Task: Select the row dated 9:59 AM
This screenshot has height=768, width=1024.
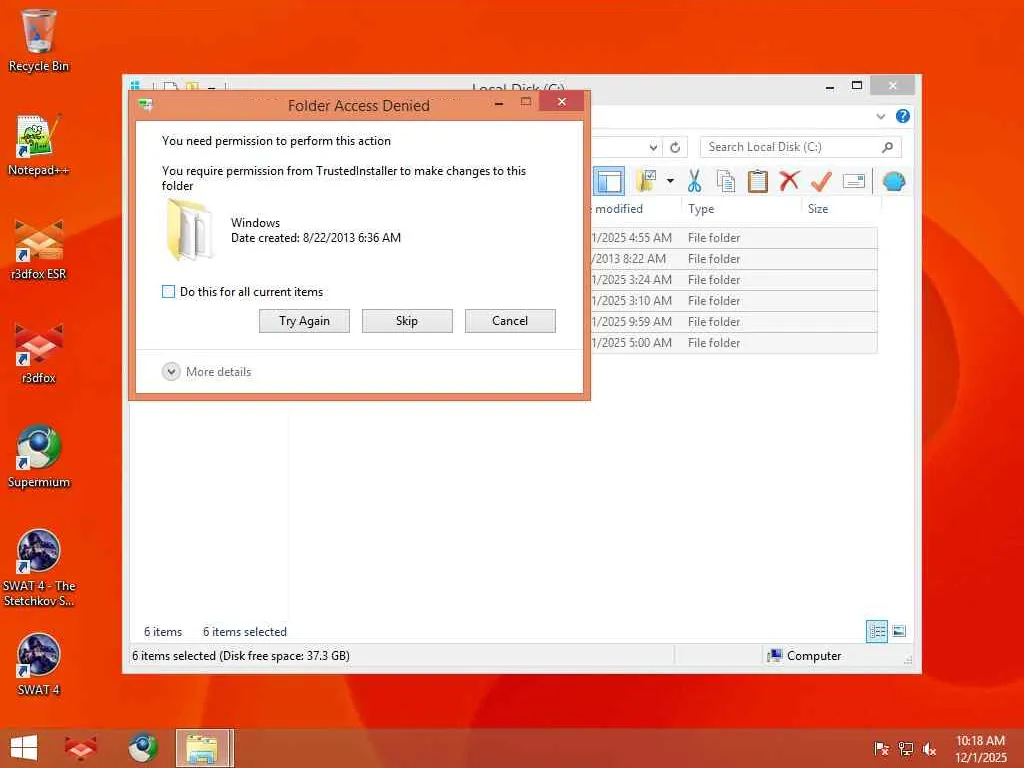Action: [734, 321]
